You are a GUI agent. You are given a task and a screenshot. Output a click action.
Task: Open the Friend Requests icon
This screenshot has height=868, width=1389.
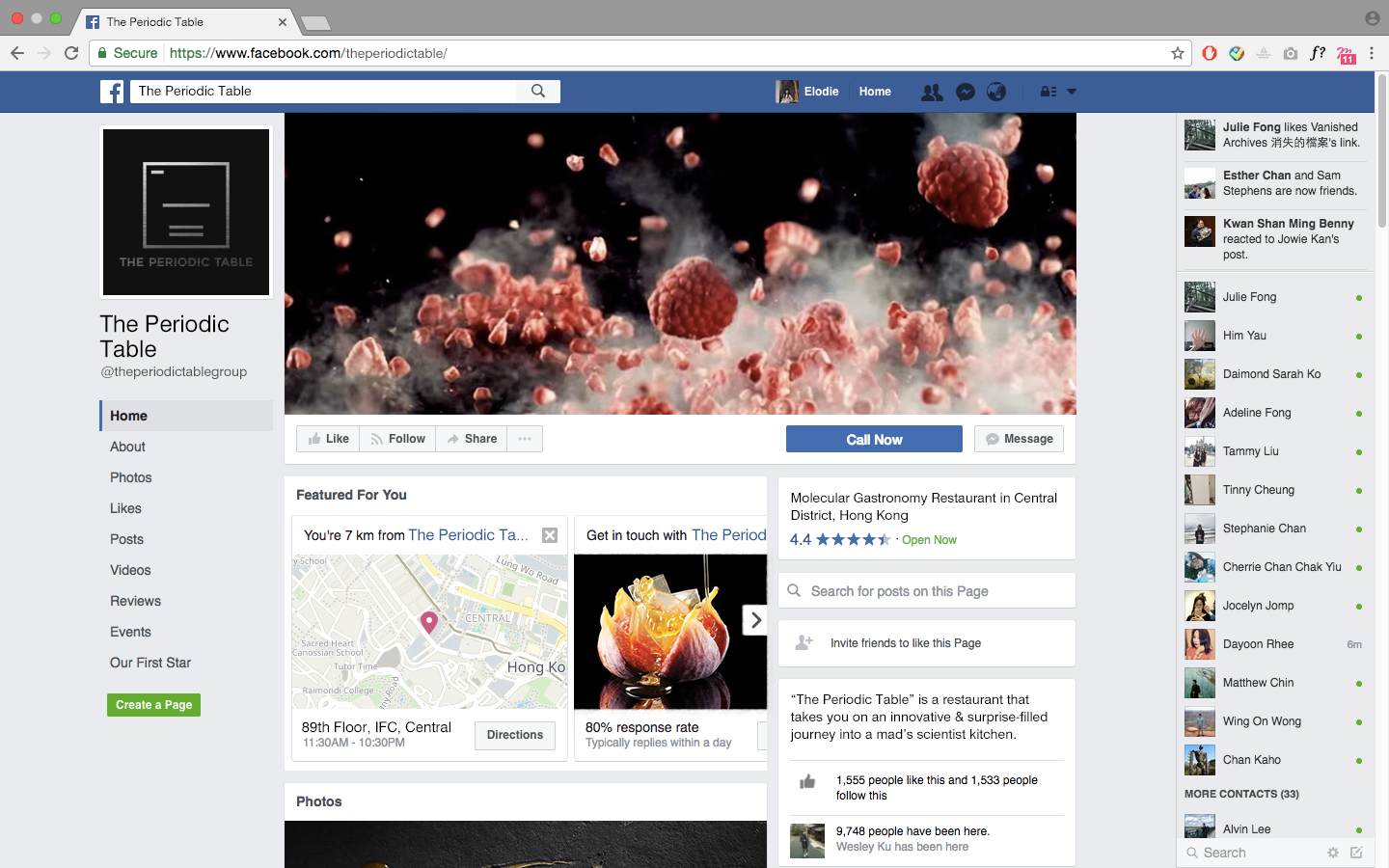pos(932,92)
